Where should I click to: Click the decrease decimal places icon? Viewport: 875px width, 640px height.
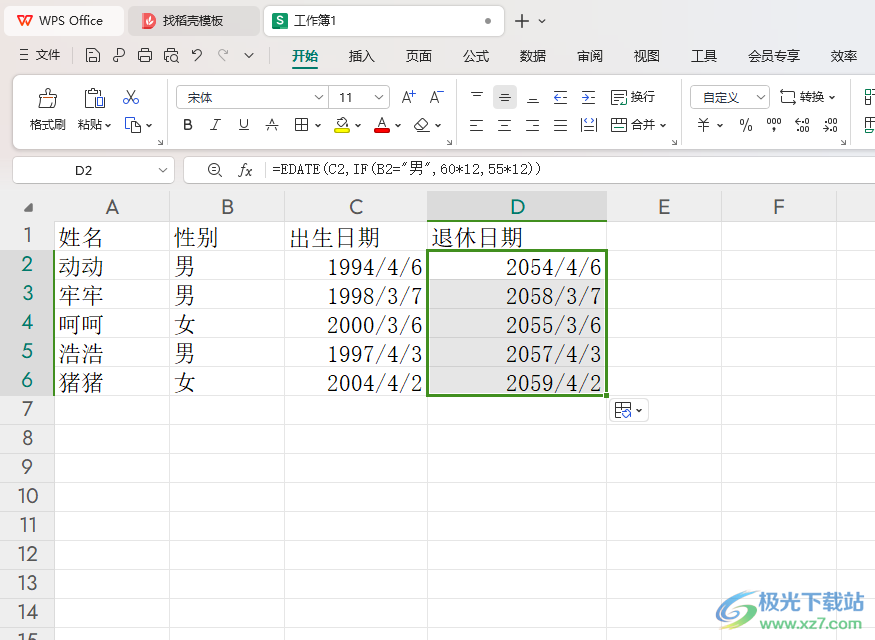tap(830, 125)
